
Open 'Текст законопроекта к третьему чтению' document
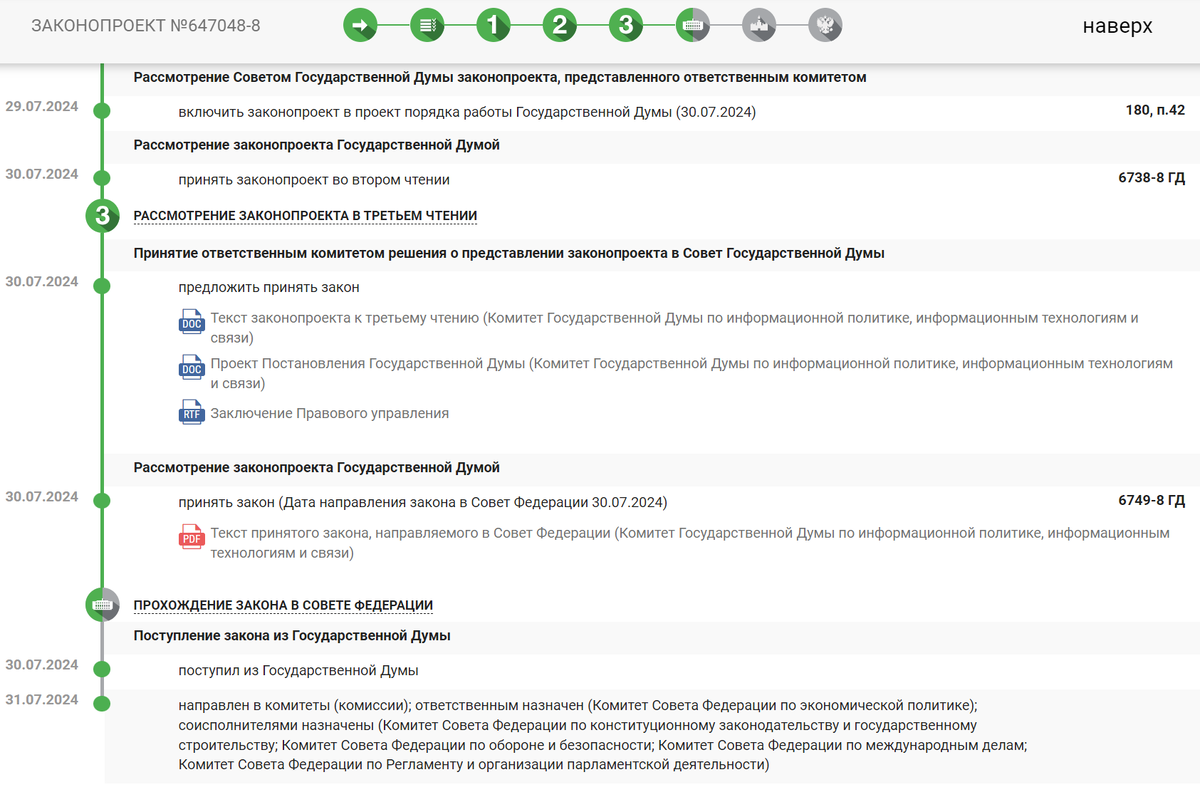click(x=674, y=327)
